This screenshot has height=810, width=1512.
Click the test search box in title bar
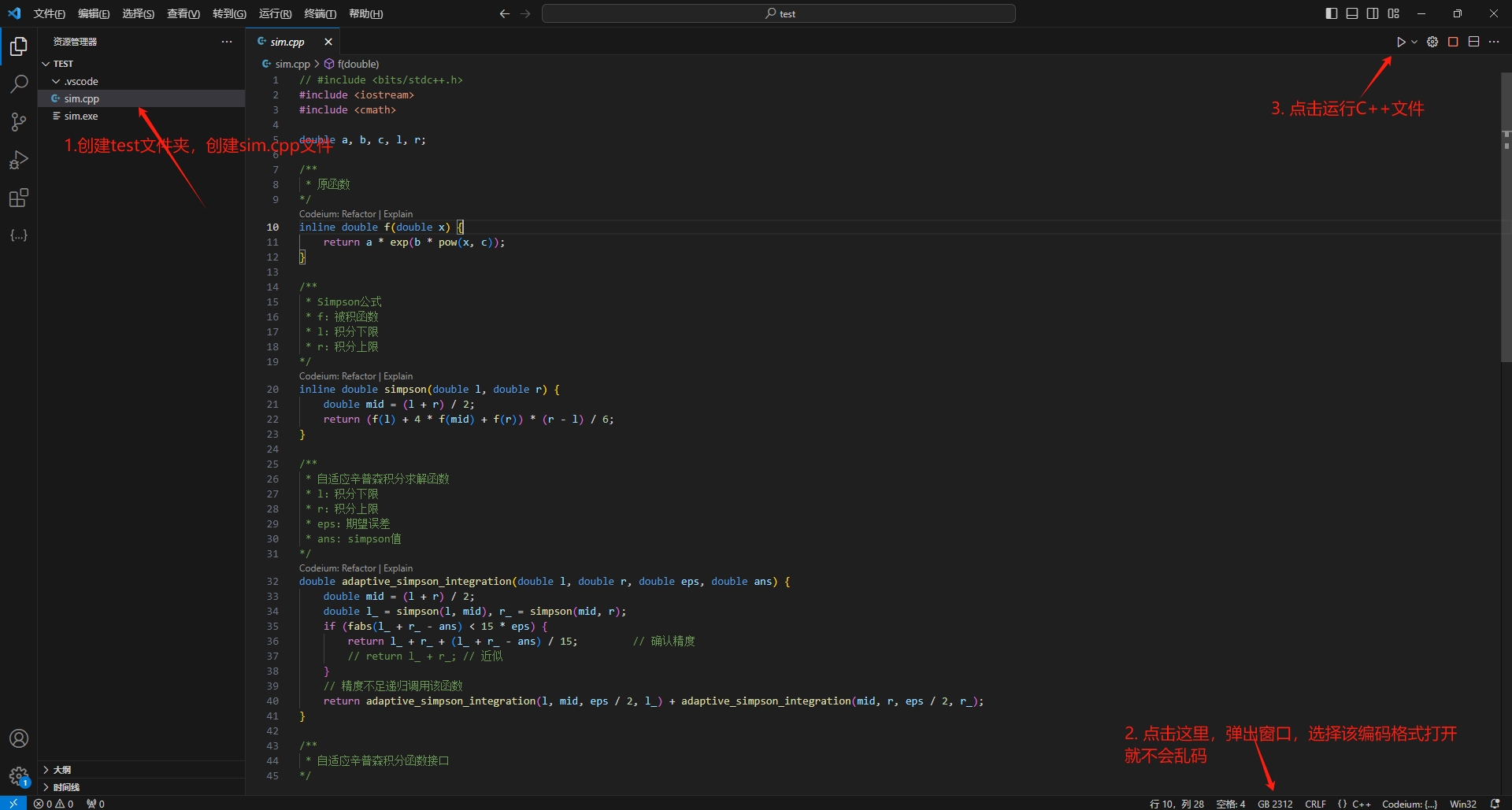point(778,13)
